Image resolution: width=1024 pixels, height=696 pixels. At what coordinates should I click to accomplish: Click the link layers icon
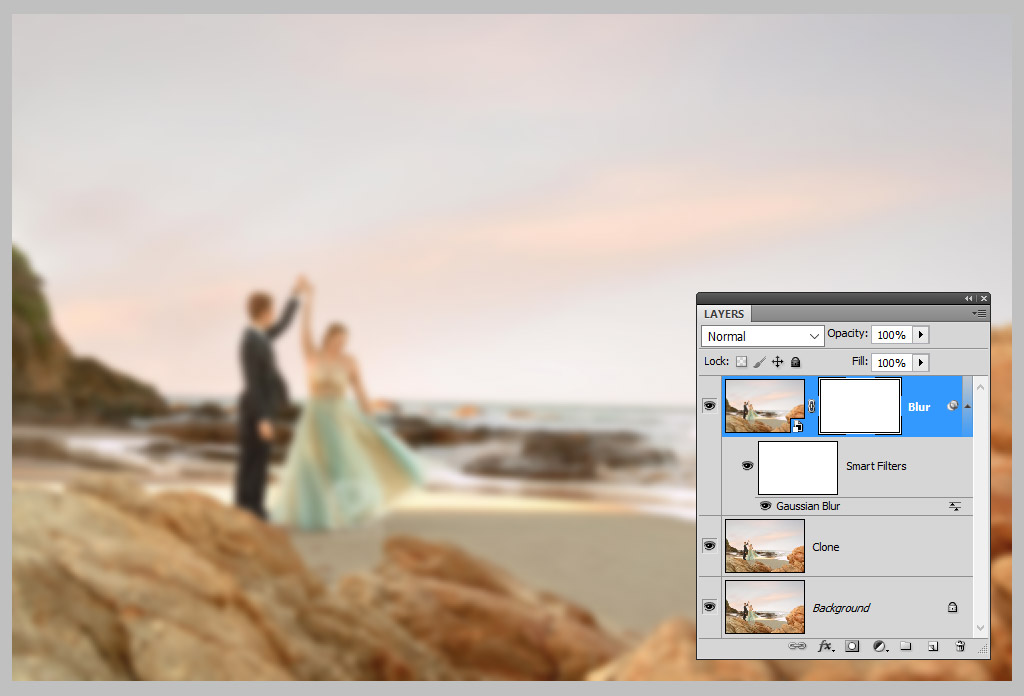point(797,646)
